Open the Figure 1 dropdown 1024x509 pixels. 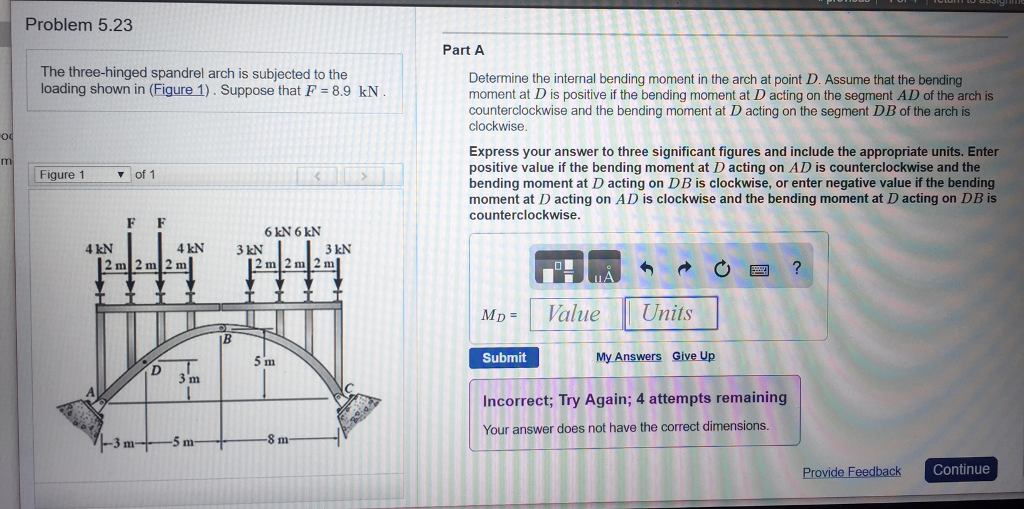pos(81,175)
